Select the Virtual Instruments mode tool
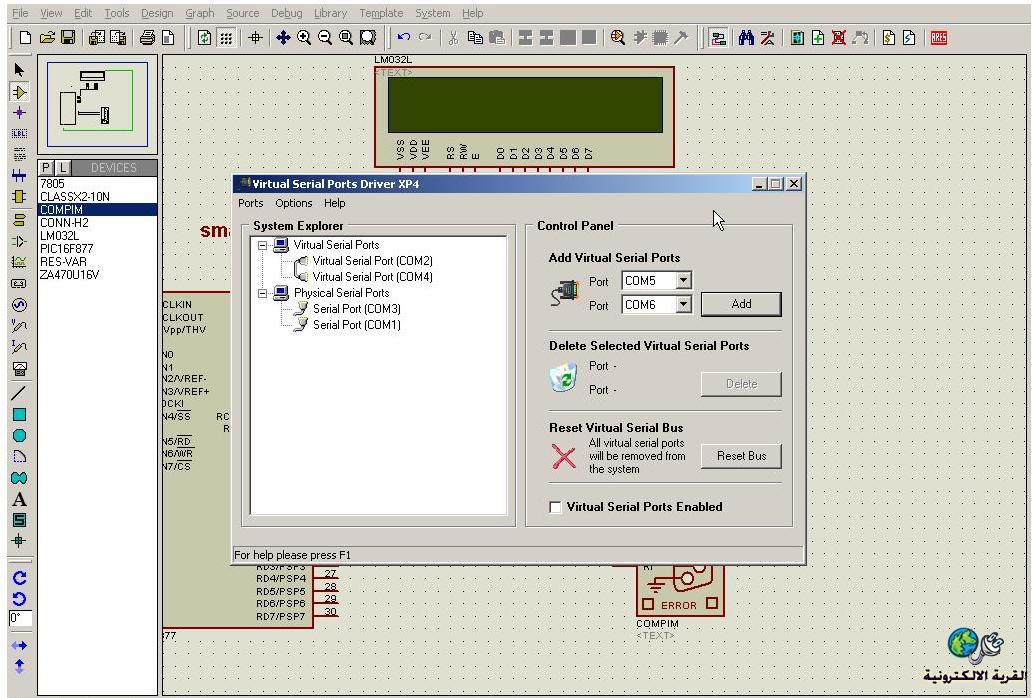The width and height of the screenshot is (1033, 698). [19, 368]
